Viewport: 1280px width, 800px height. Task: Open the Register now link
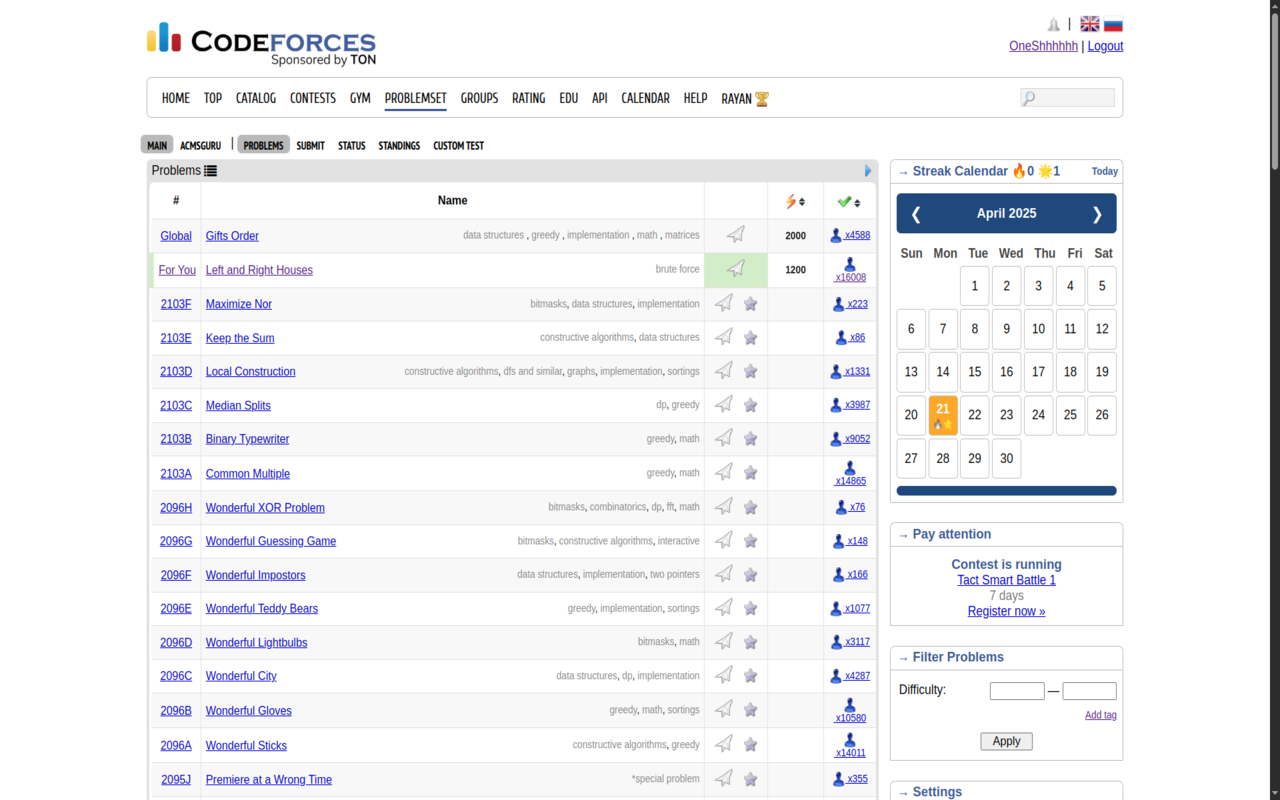pyautogui.click(x=1006, y=611)
